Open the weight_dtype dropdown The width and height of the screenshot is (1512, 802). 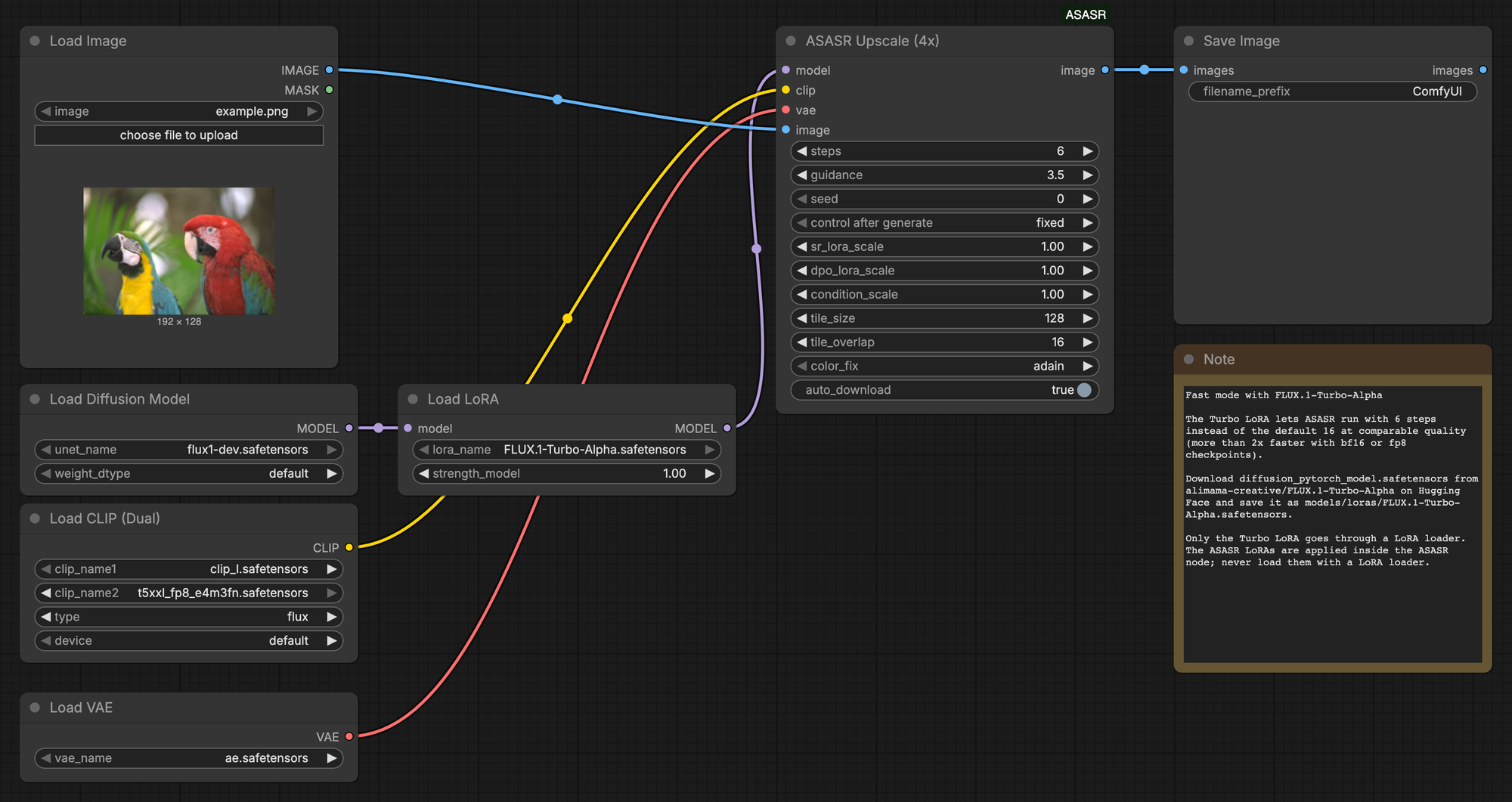[x=189, y=474]
